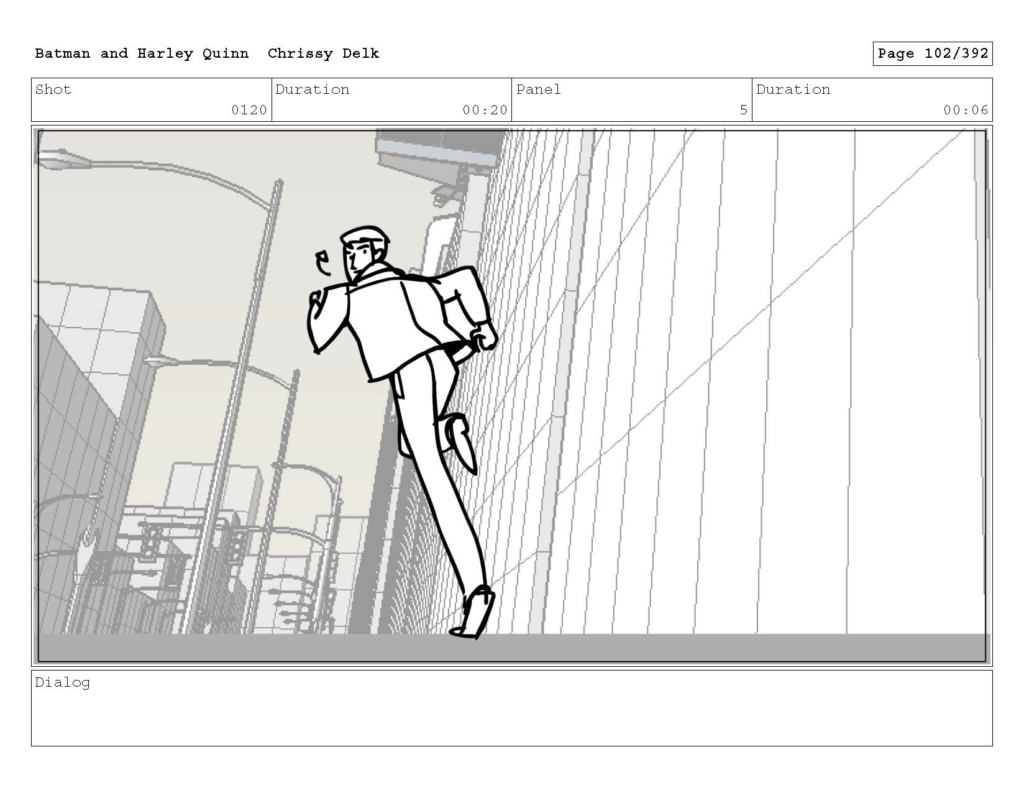The height and width of the screenshot is (793, 1024).
Task: Click the page number box 'Page 102/392'
Action: coord(932,54)
